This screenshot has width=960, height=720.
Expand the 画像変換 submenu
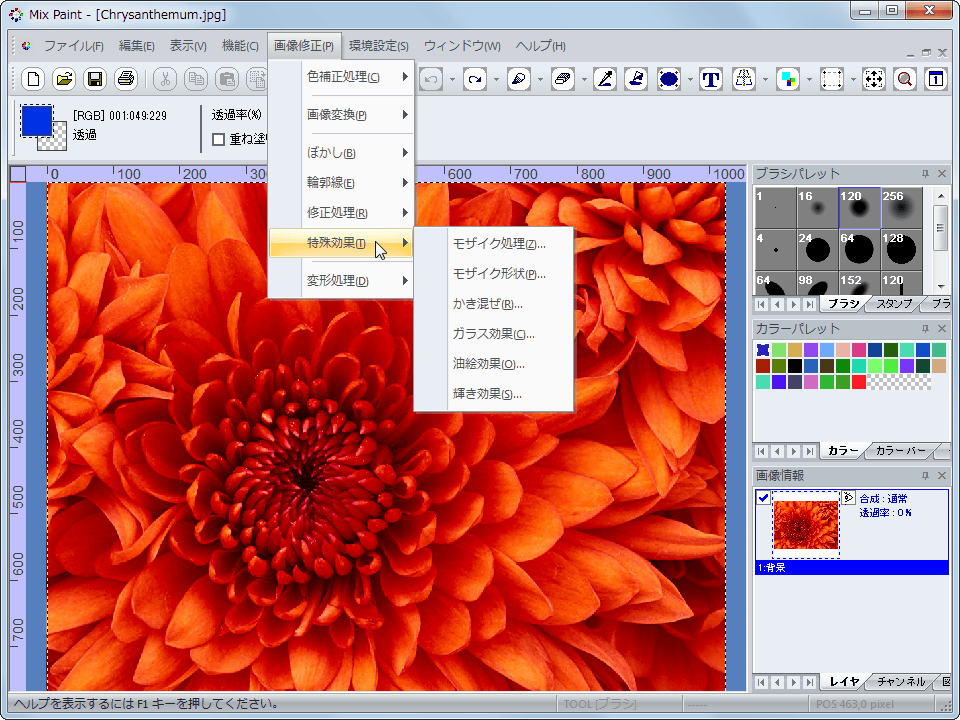click(x=342, y=114)
